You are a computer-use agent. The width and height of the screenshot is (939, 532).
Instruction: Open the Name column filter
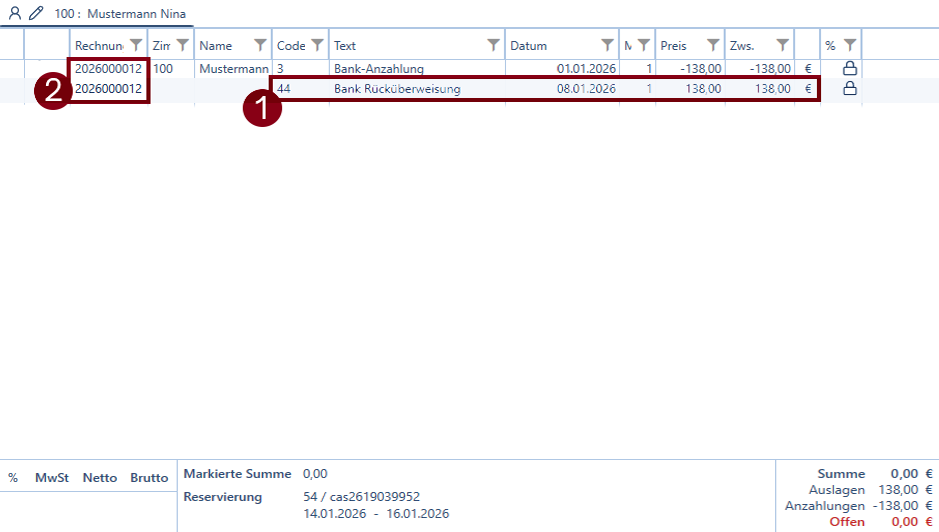tap(260, 45)
